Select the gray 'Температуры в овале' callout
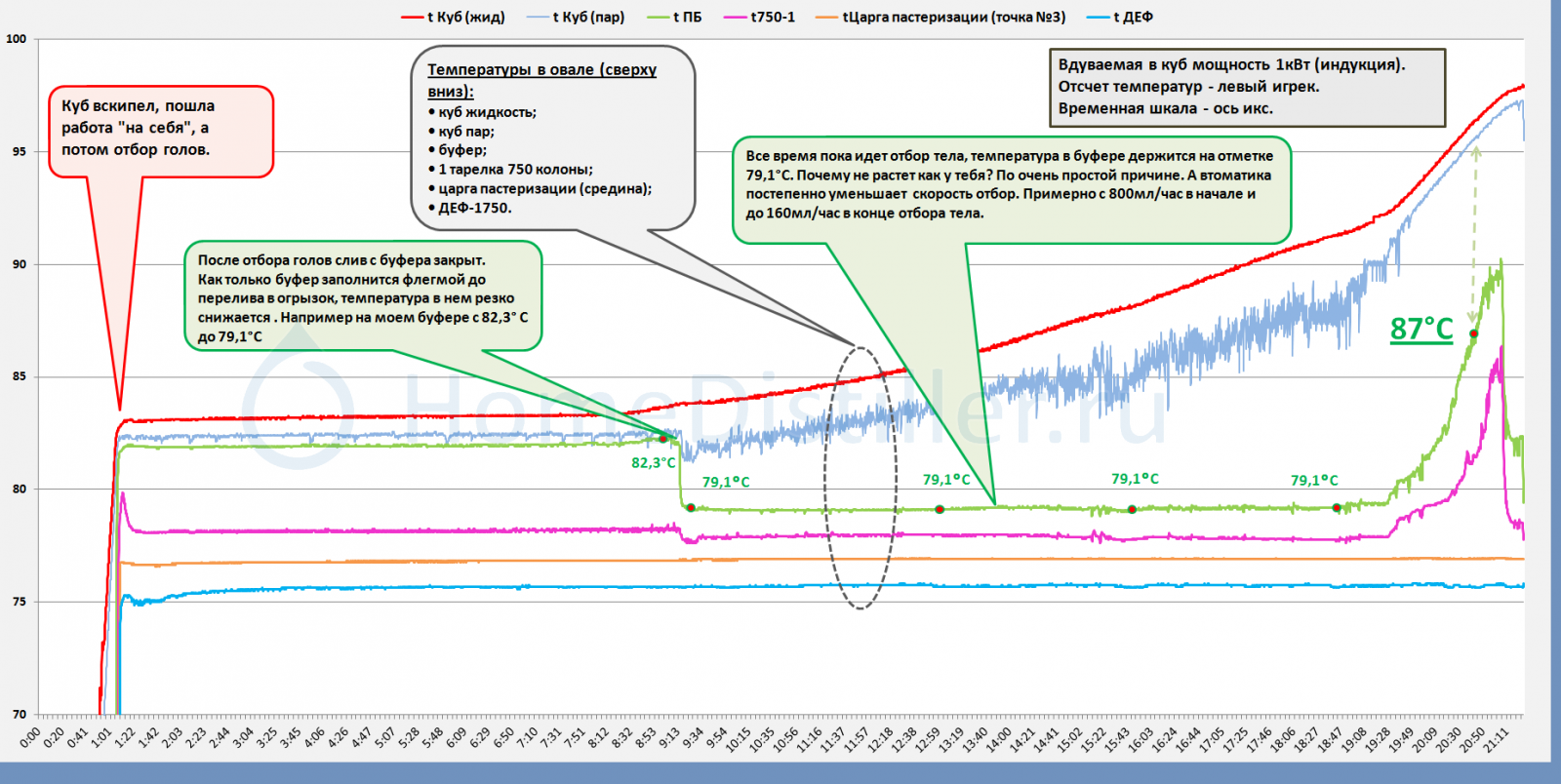The width and height of the screenshot is (1561, 784). [555, 137]
